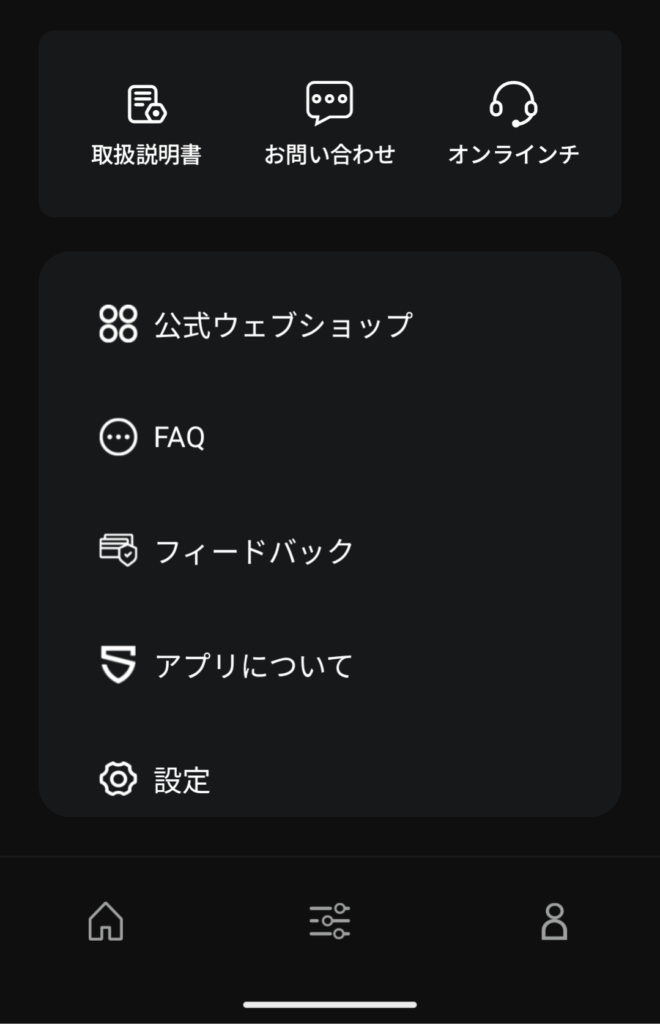Go to Home tab in bottom bar
The height and width of the screenshot is (1024, 660).
click(106, 921)
